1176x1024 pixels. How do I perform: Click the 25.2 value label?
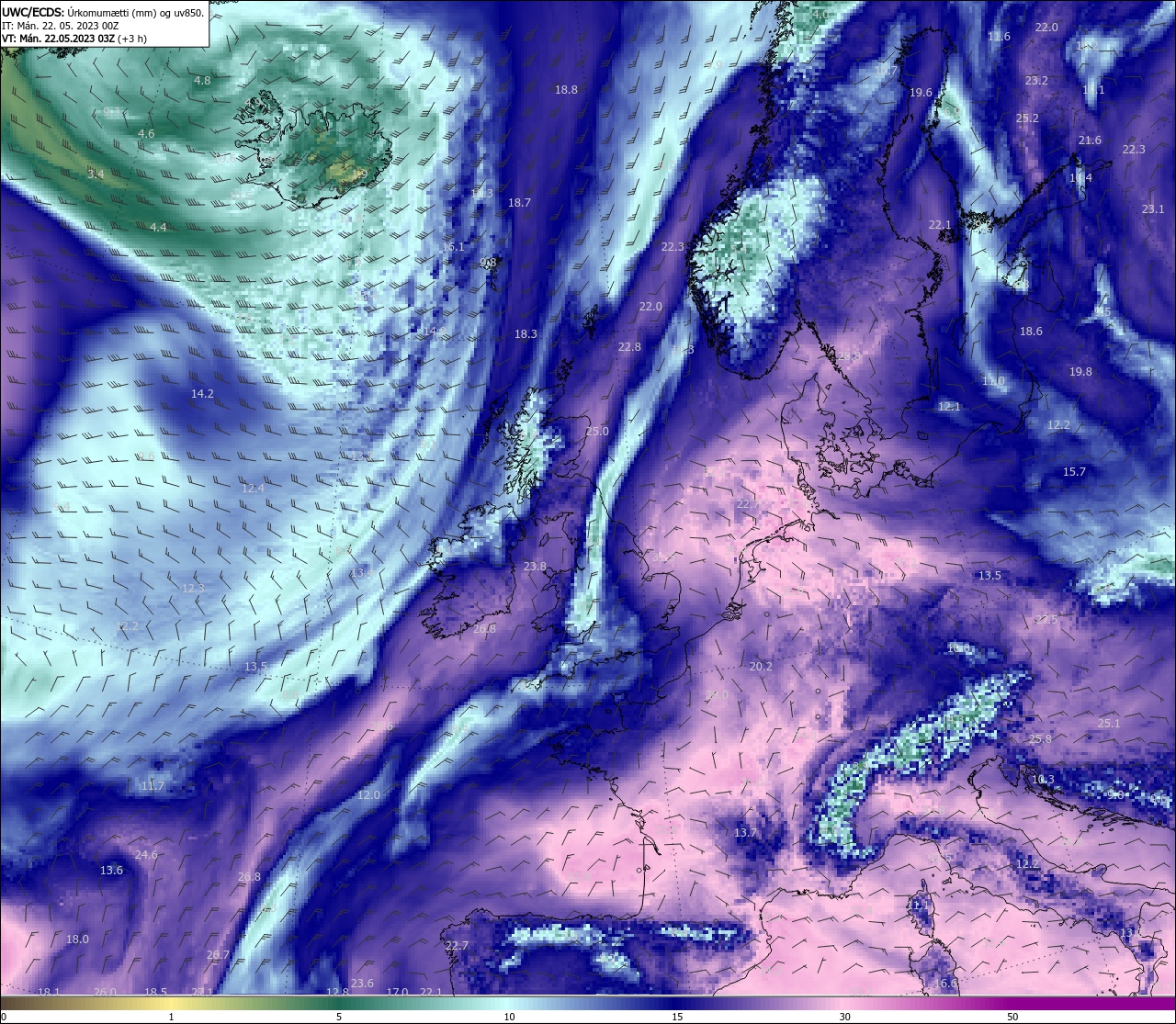click(1027, 118)
